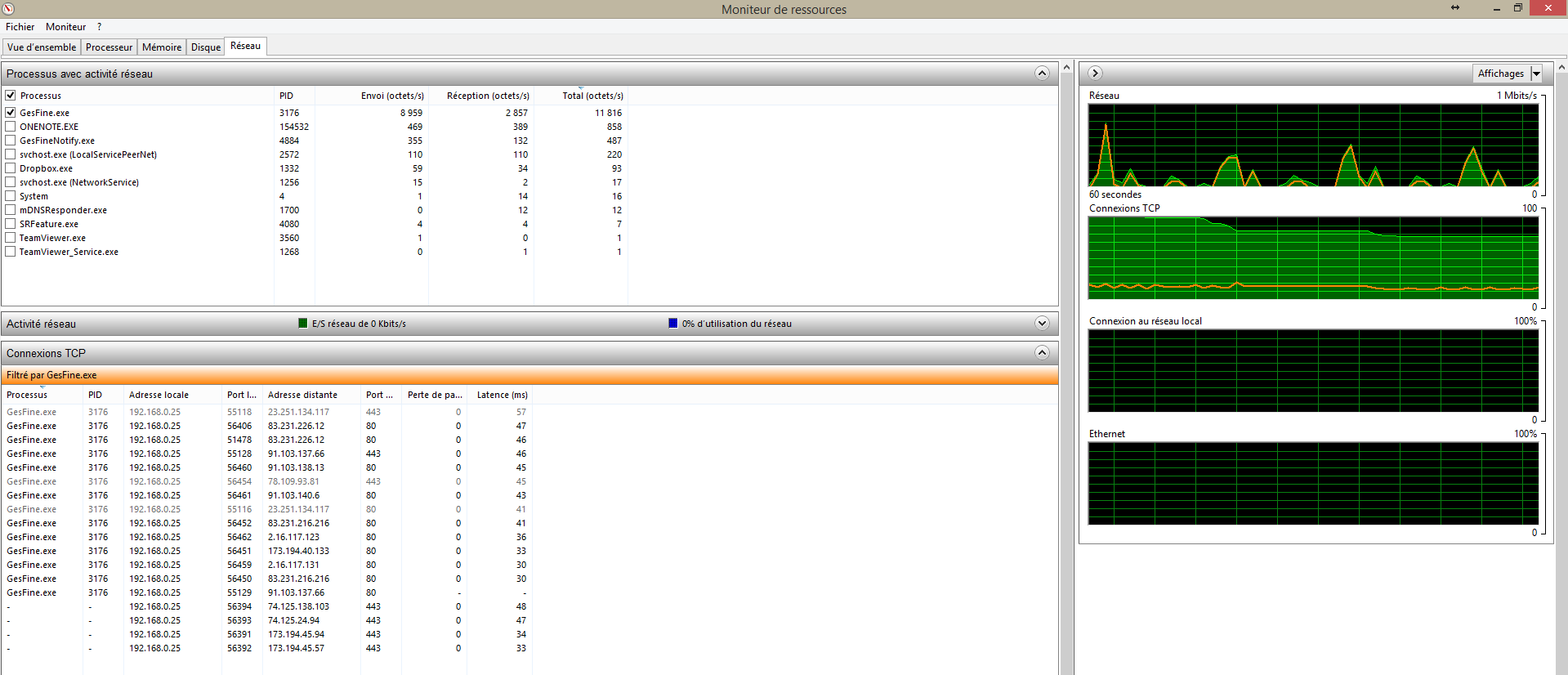The image size is (1568, 675).
Task: Open the Moniteur menu
Action: [65, 27]
